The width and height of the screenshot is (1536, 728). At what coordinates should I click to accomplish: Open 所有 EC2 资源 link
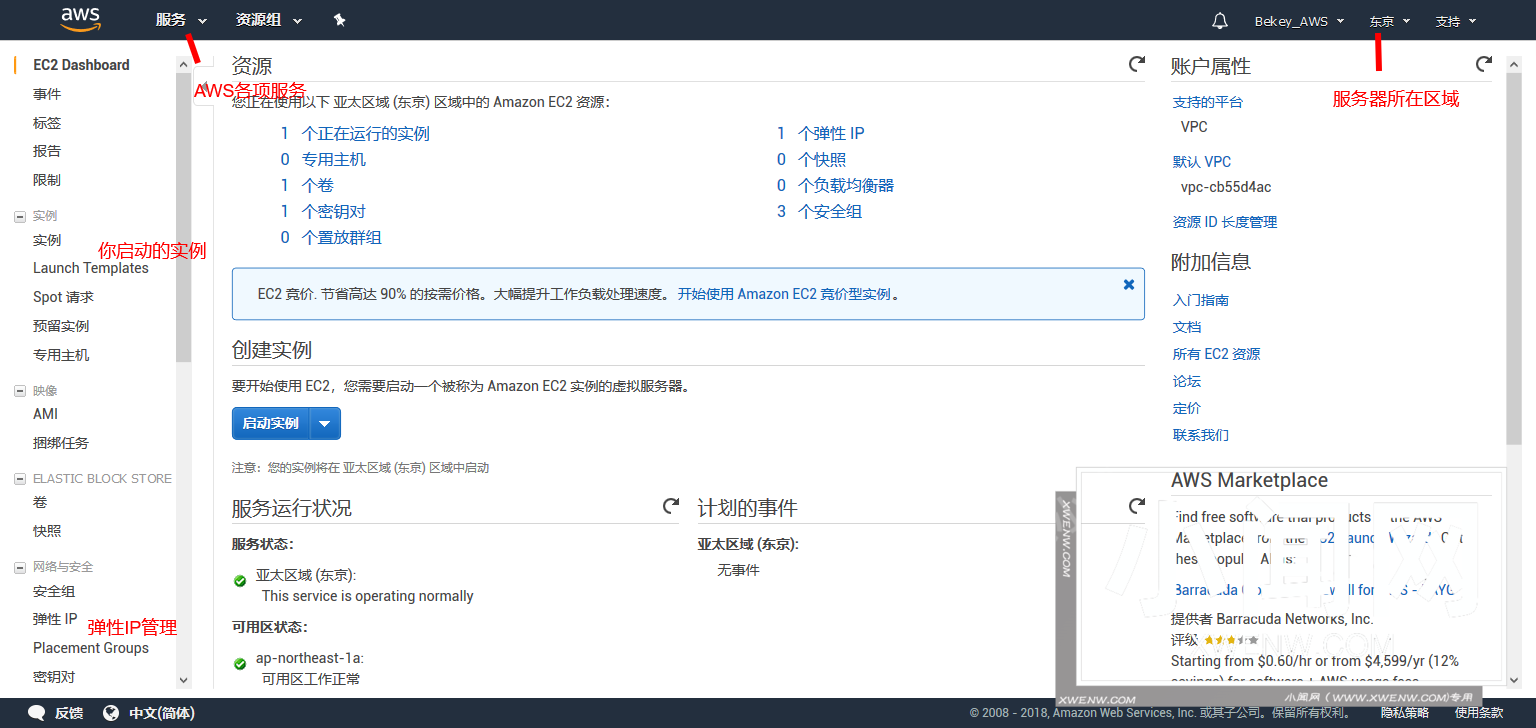click(x=1217, y=354)
